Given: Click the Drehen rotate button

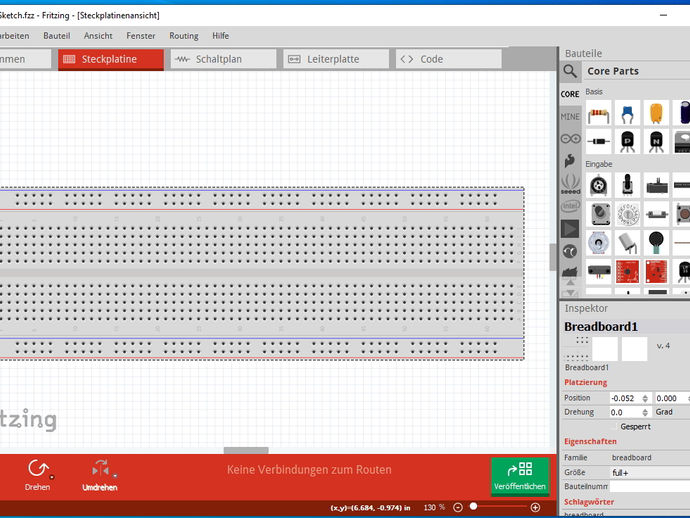Looking at the screenshot, I should tap(38, 475).
